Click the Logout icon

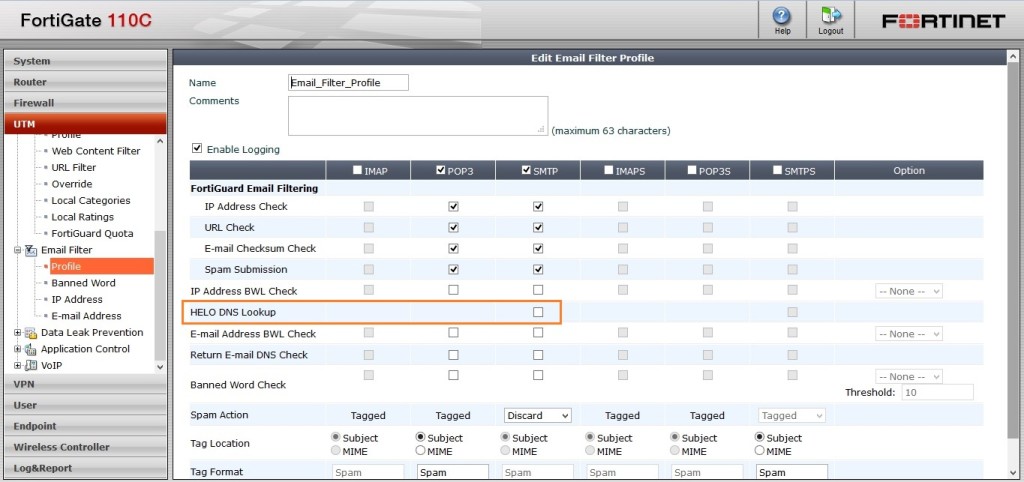(x=830, y=16)
